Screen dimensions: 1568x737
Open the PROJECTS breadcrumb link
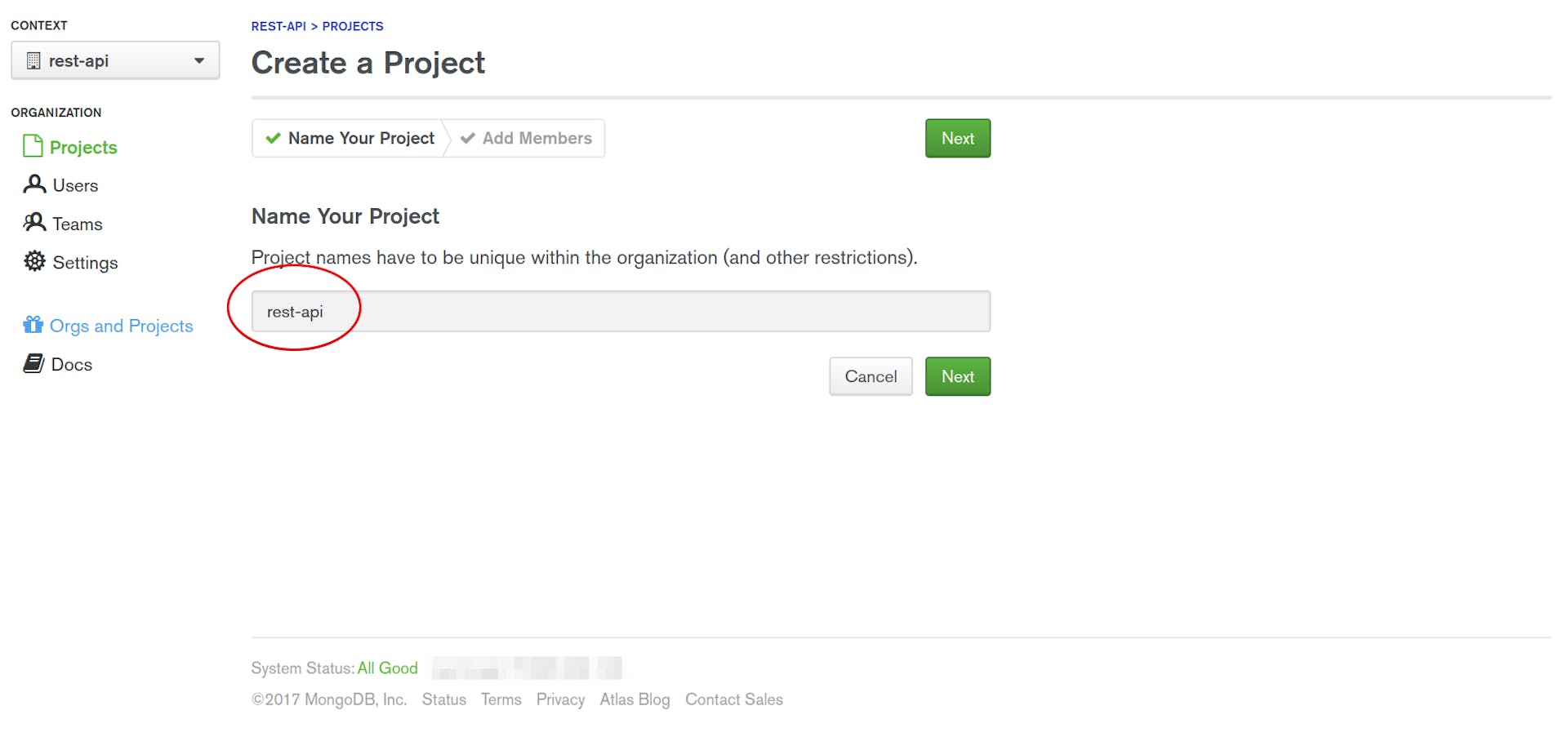(353, 26)
